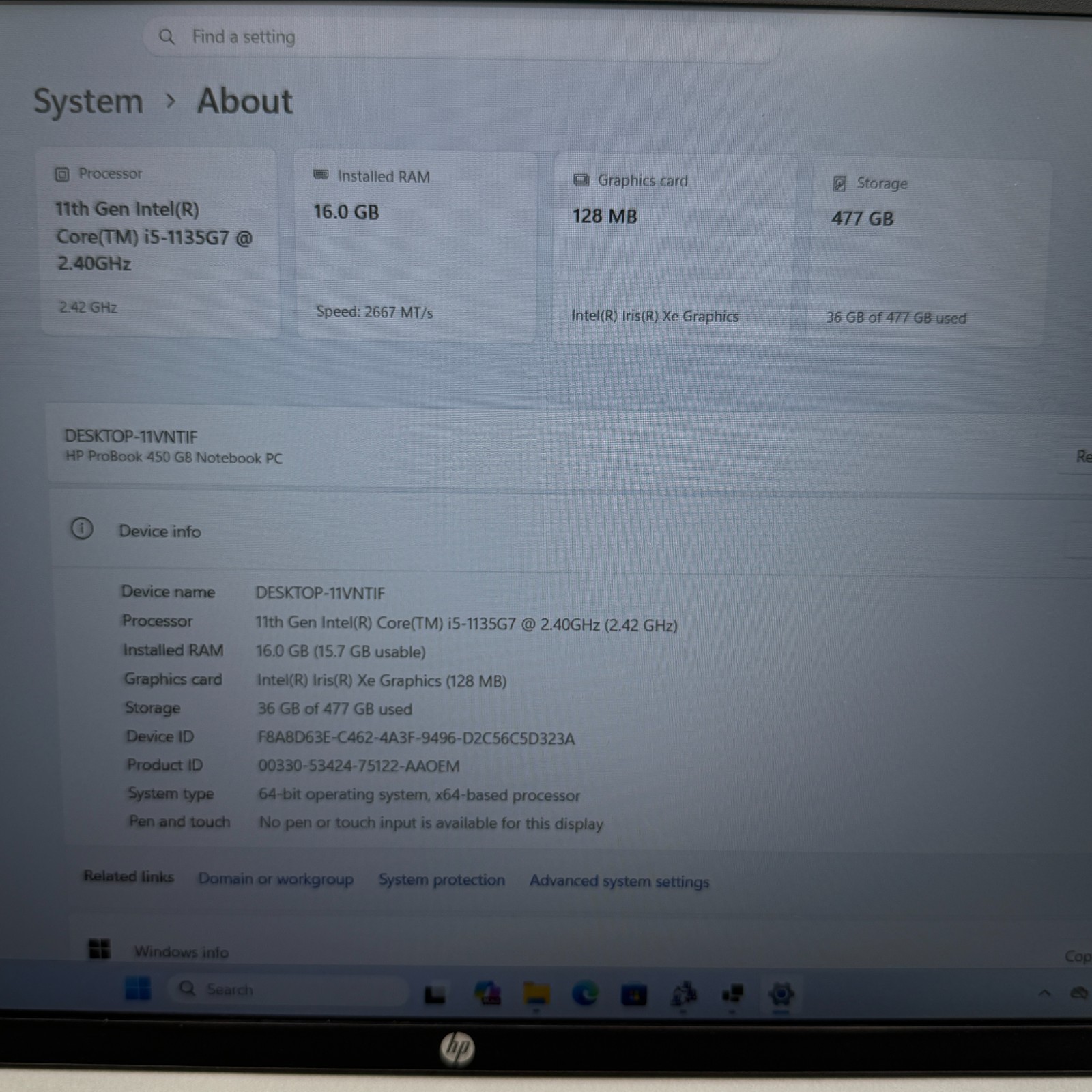Click the taskbar icon left of Settings gear

(732, 994)
